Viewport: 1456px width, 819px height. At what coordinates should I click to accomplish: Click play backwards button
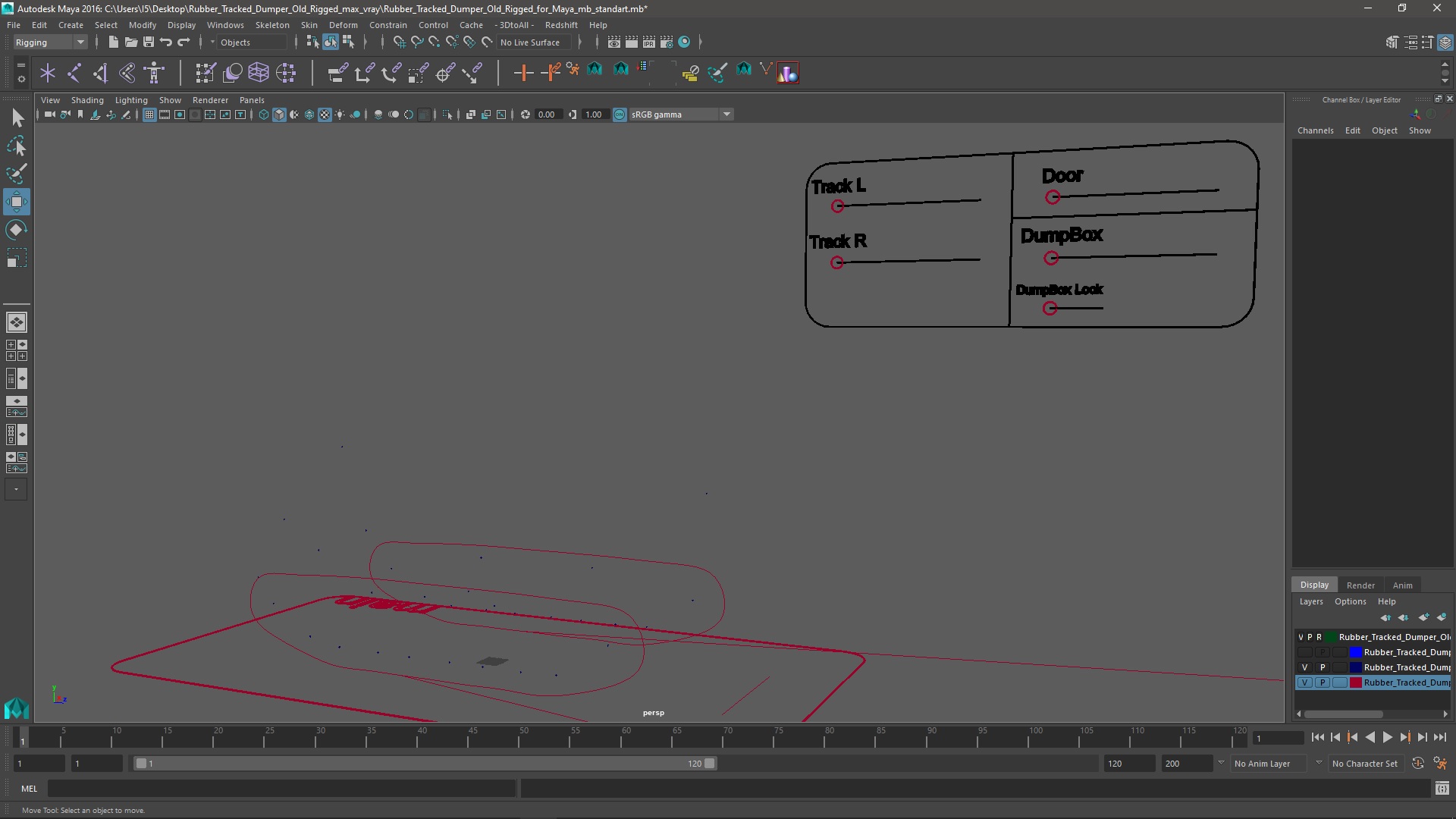click(1370, 737)
